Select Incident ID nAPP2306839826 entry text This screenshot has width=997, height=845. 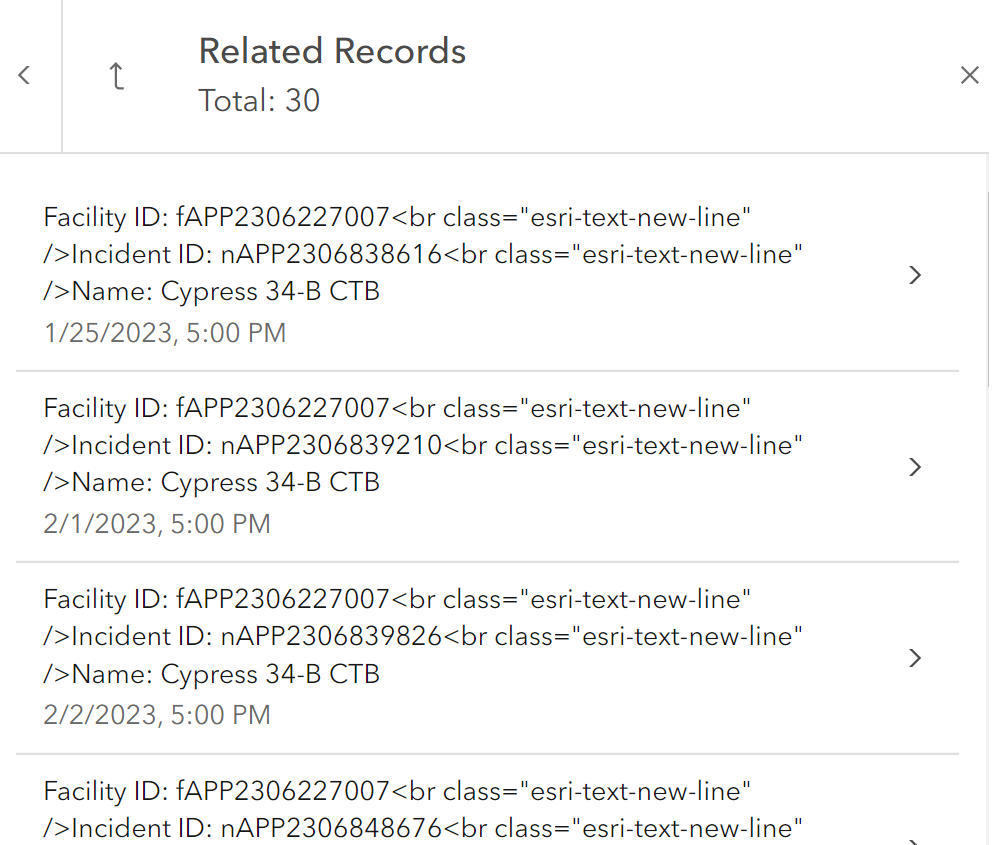click(x=256, y=636)
